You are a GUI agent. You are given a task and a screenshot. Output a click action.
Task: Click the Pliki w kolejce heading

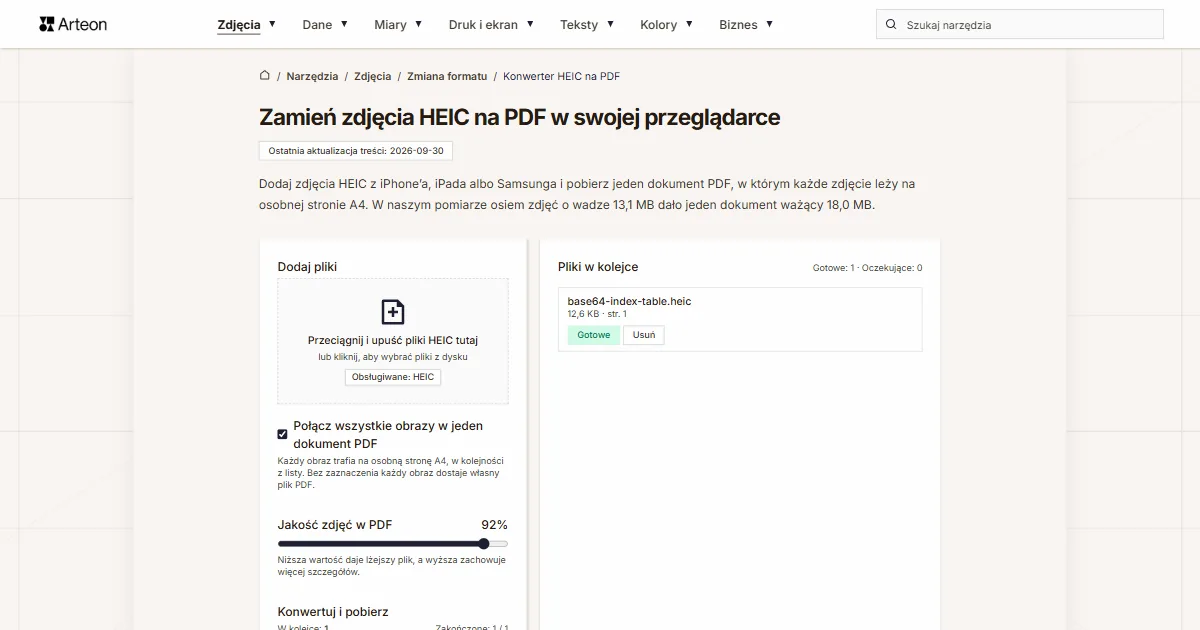pyautogui.click(x=598, y=267)
